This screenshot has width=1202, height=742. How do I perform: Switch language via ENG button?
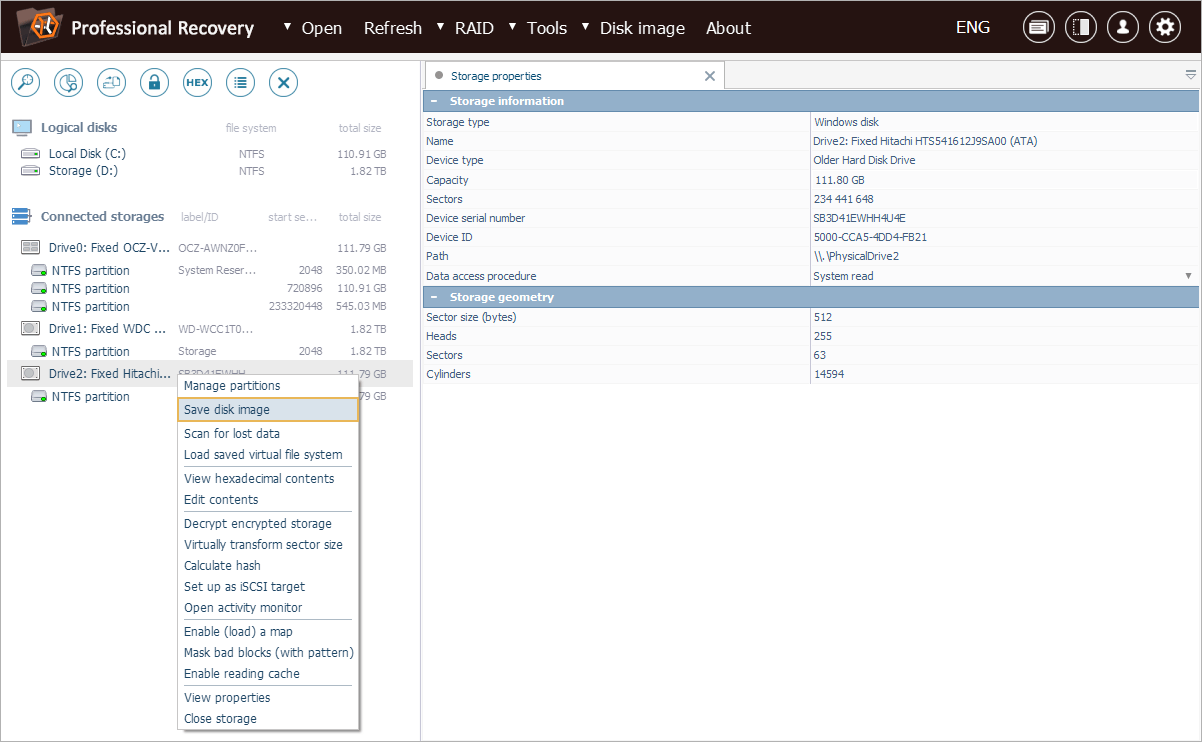(x=973, y=28)
